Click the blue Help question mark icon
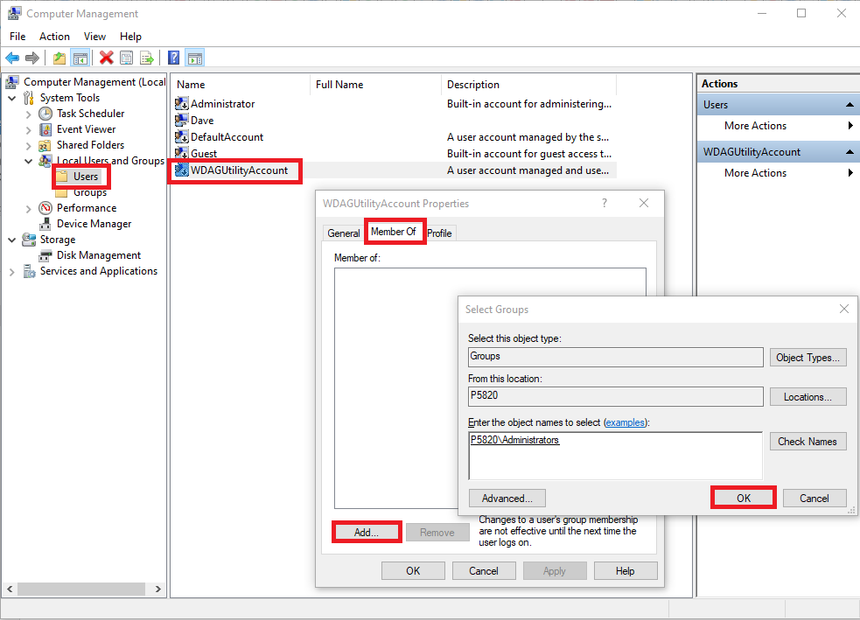 tap(174, 58)
